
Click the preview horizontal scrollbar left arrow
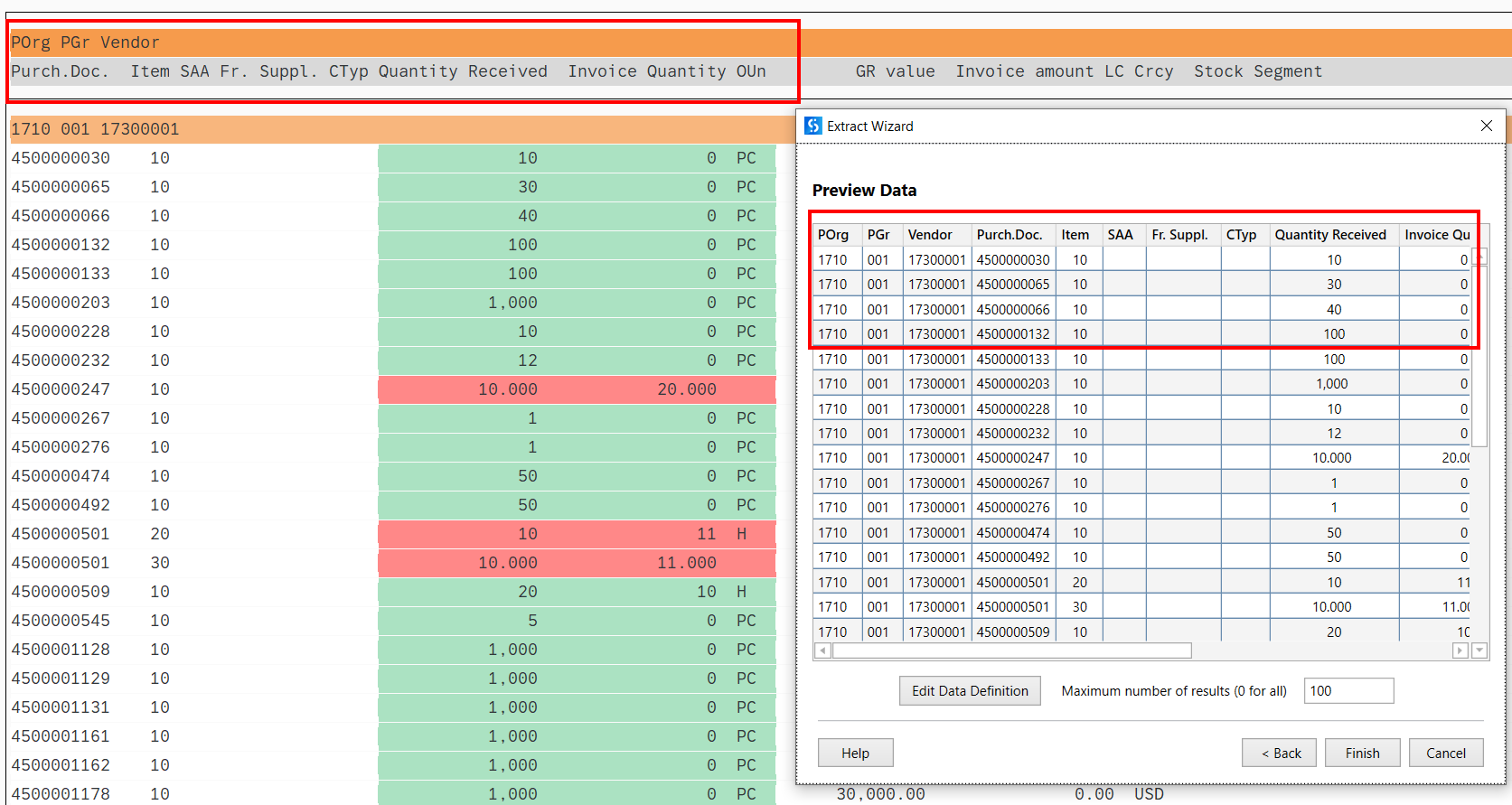(x=822, y=651)
